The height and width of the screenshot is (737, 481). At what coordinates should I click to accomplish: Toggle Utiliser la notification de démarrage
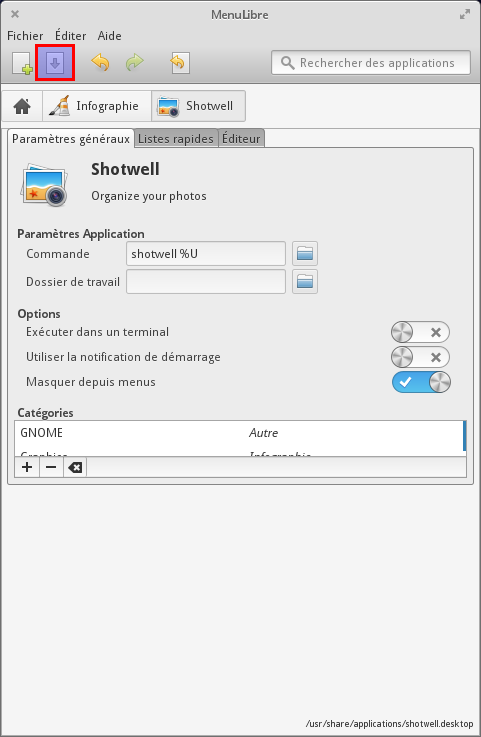[420, 357]
